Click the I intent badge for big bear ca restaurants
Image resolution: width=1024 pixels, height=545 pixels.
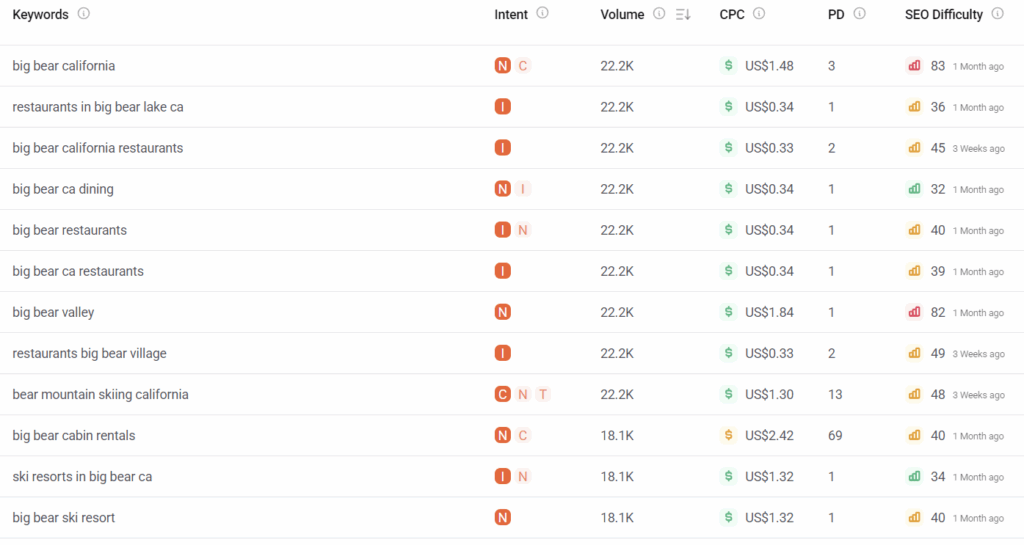[x=502, y=271]
